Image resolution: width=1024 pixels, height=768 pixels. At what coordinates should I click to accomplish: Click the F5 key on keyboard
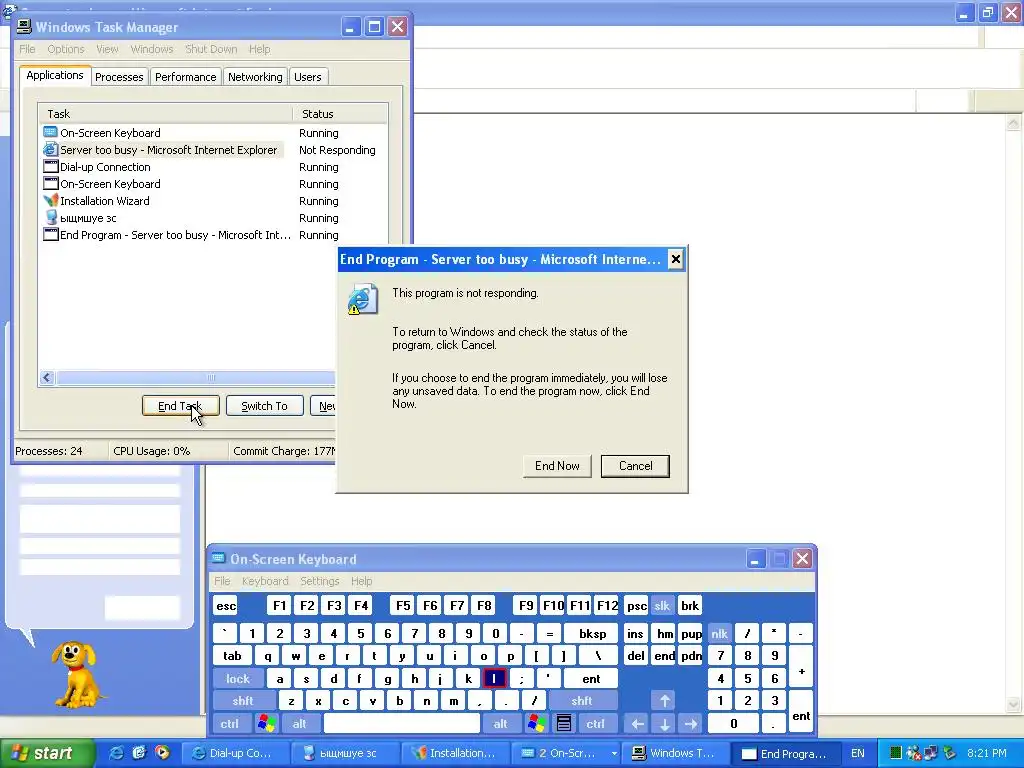coord(403,605)
